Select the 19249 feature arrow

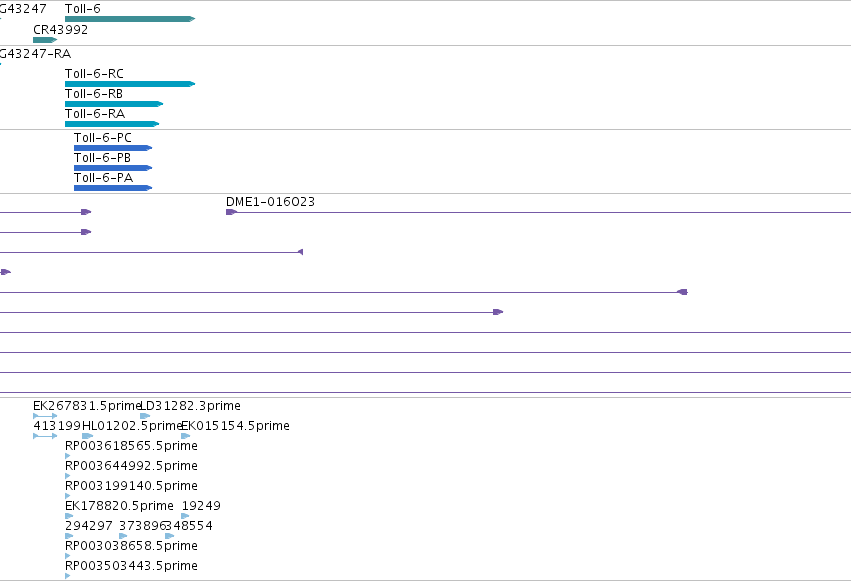[x=186, y=516]
